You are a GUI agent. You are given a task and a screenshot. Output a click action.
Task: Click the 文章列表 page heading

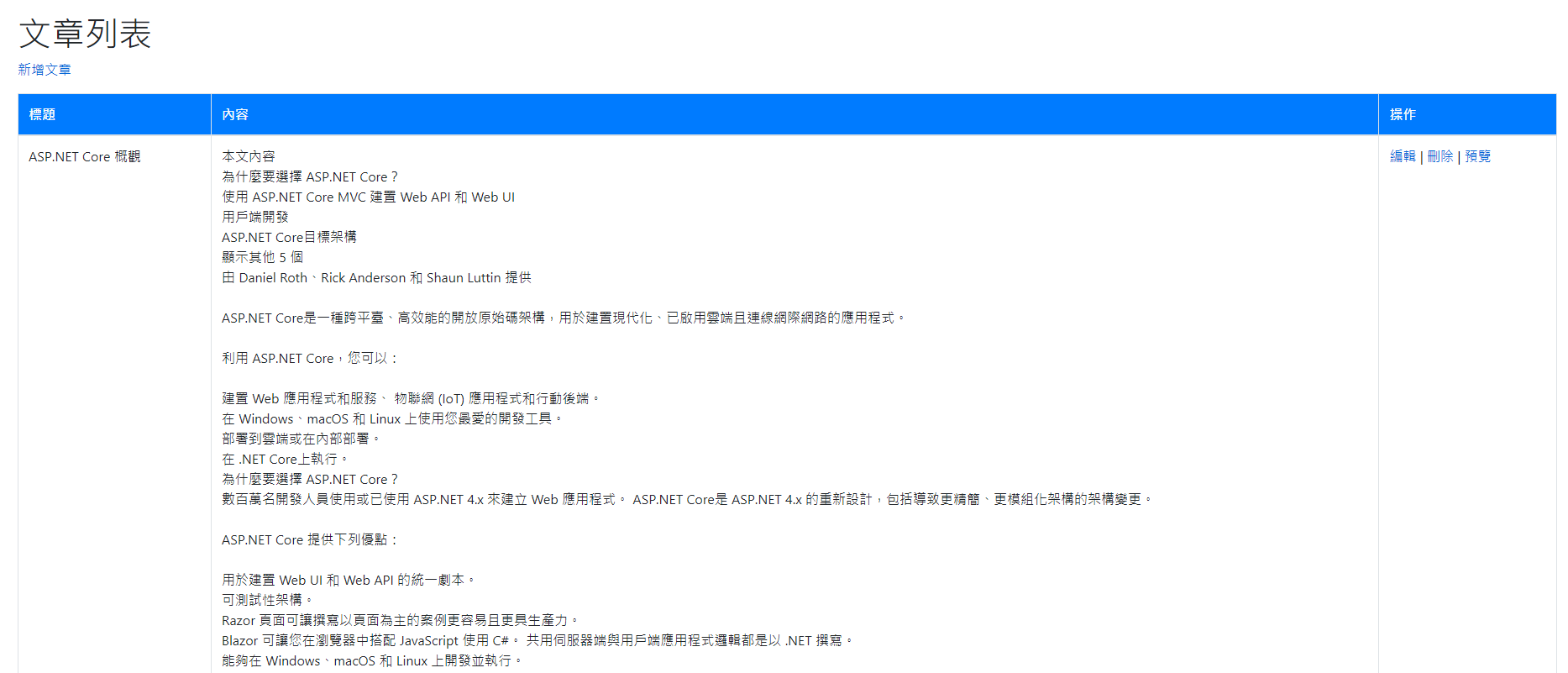(85, 34)
